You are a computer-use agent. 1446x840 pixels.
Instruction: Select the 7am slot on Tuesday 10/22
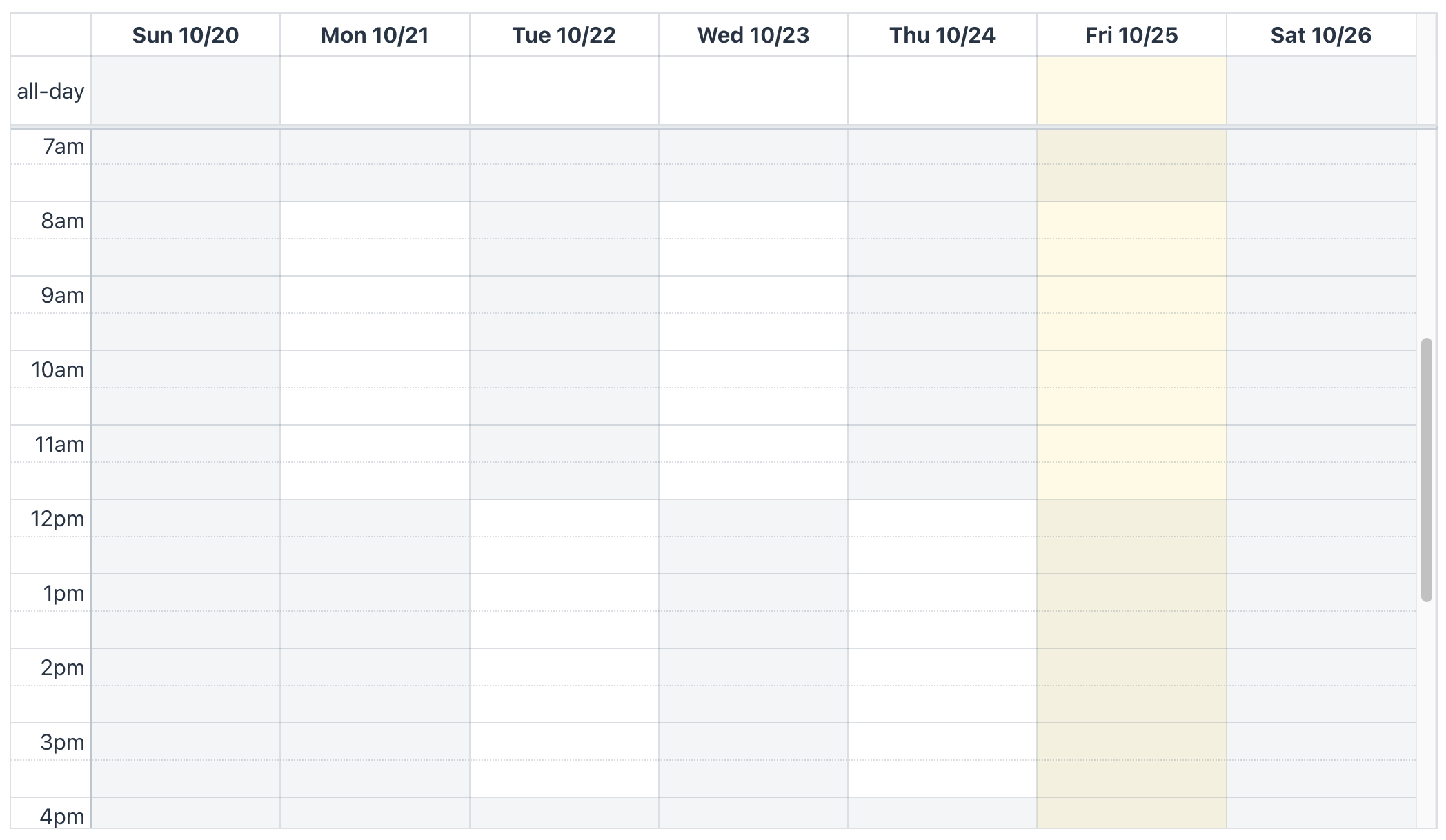point(564,147)
